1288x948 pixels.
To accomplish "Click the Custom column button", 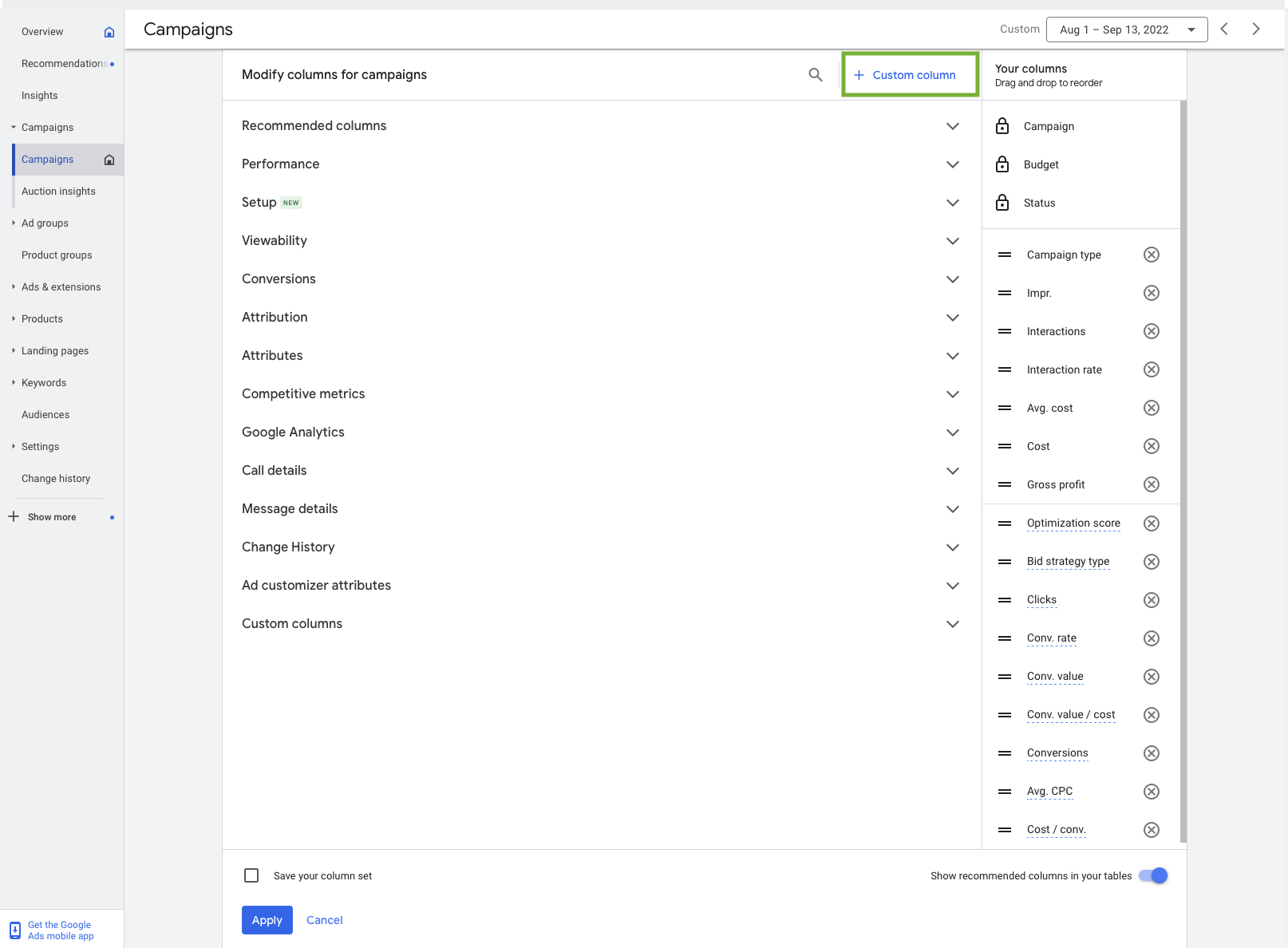I will 910,74.
